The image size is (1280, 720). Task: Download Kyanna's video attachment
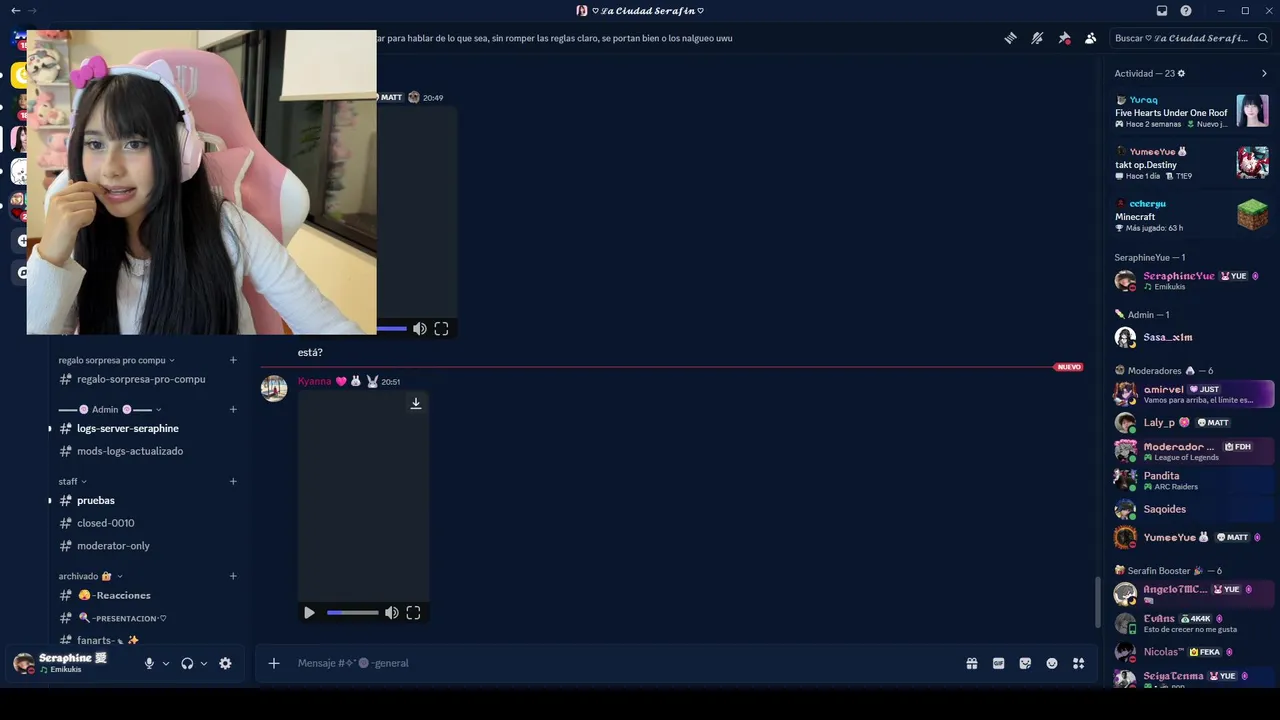pyautogui.click(x=416, y=404)
